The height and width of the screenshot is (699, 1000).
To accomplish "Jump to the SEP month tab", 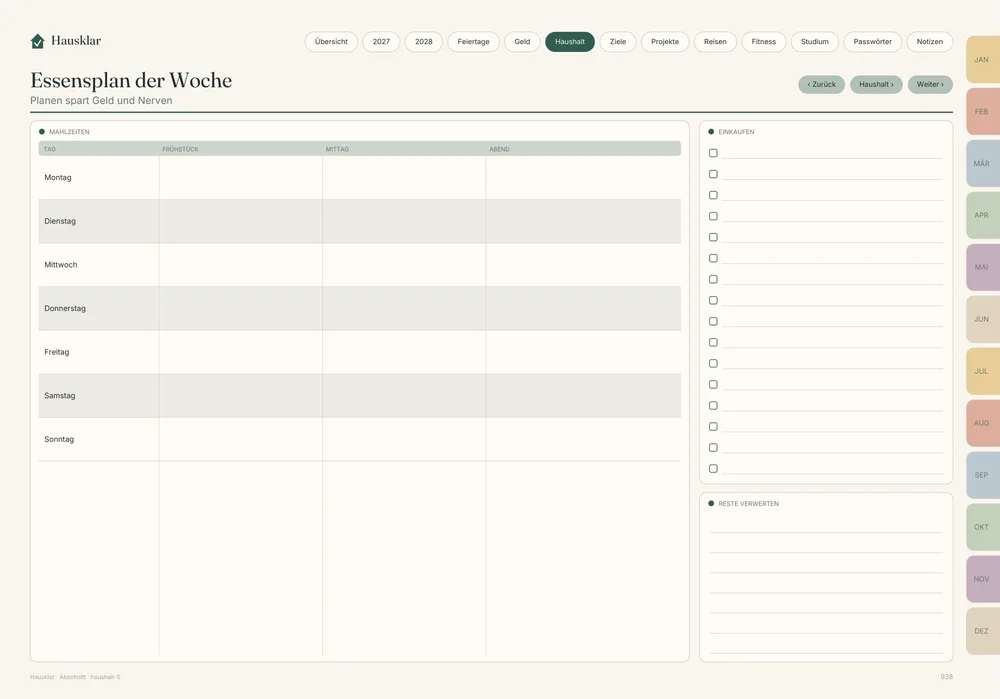I will point(983,475).
